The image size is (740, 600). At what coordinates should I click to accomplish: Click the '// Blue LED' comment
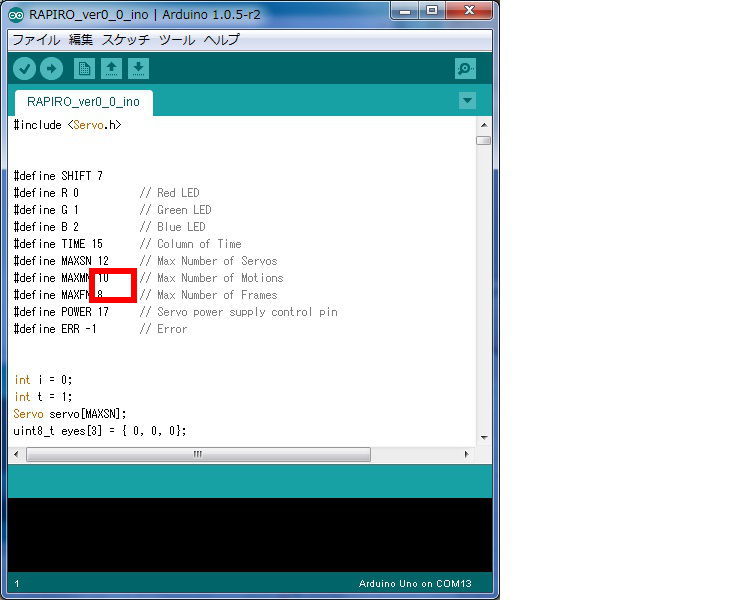tap(172, 227)
